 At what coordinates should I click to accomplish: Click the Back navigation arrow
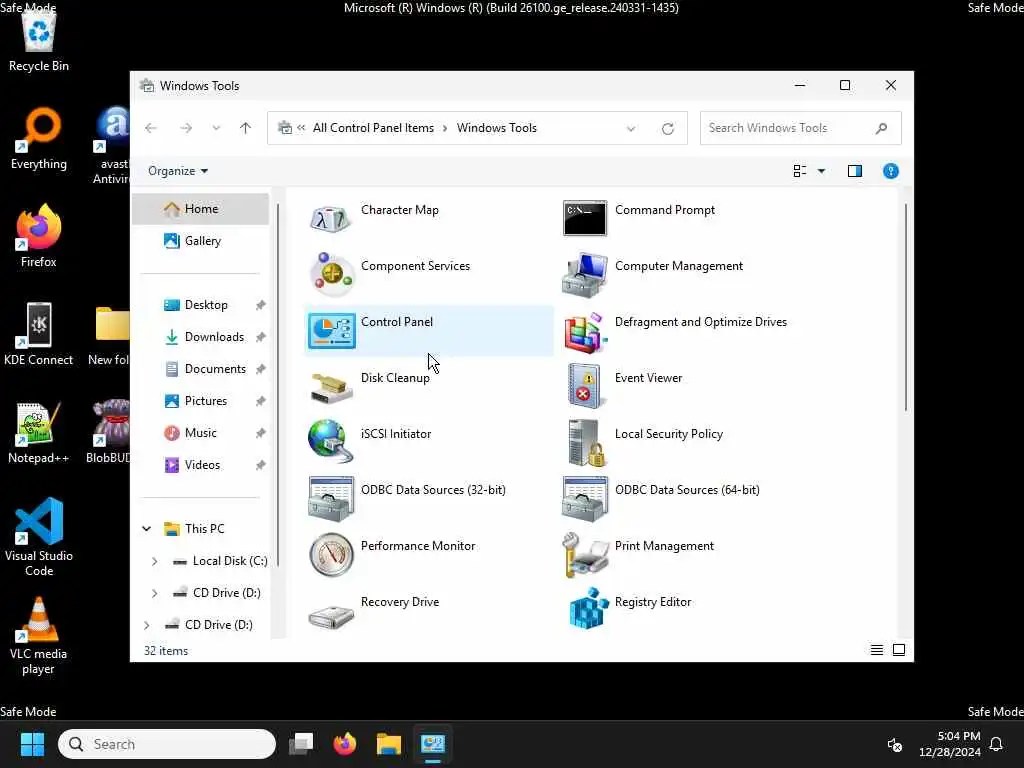[x=151, y=128]
